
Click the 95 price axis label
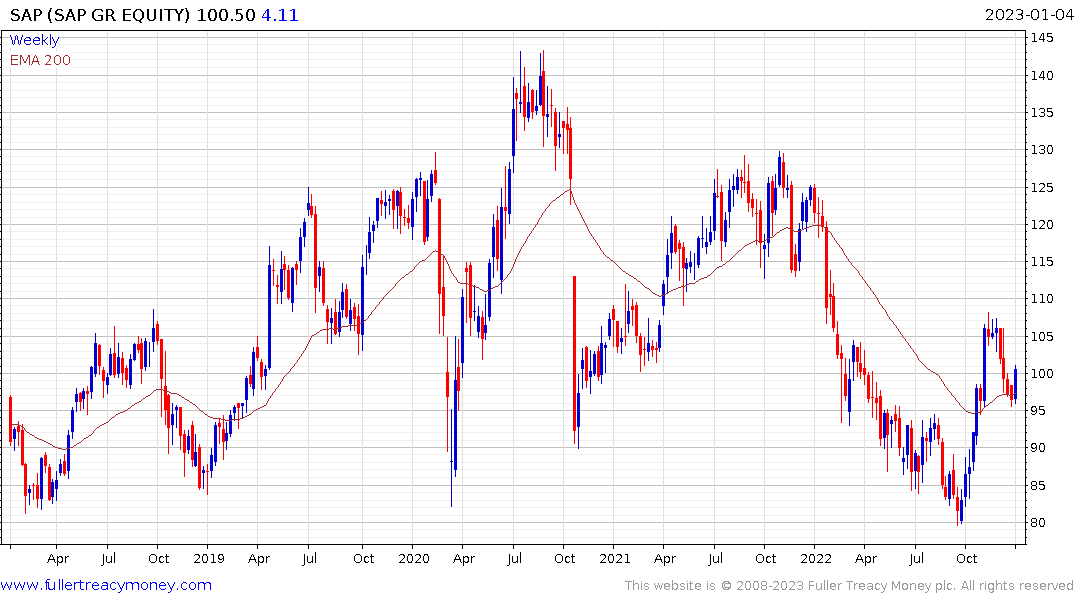(1038, 410)
